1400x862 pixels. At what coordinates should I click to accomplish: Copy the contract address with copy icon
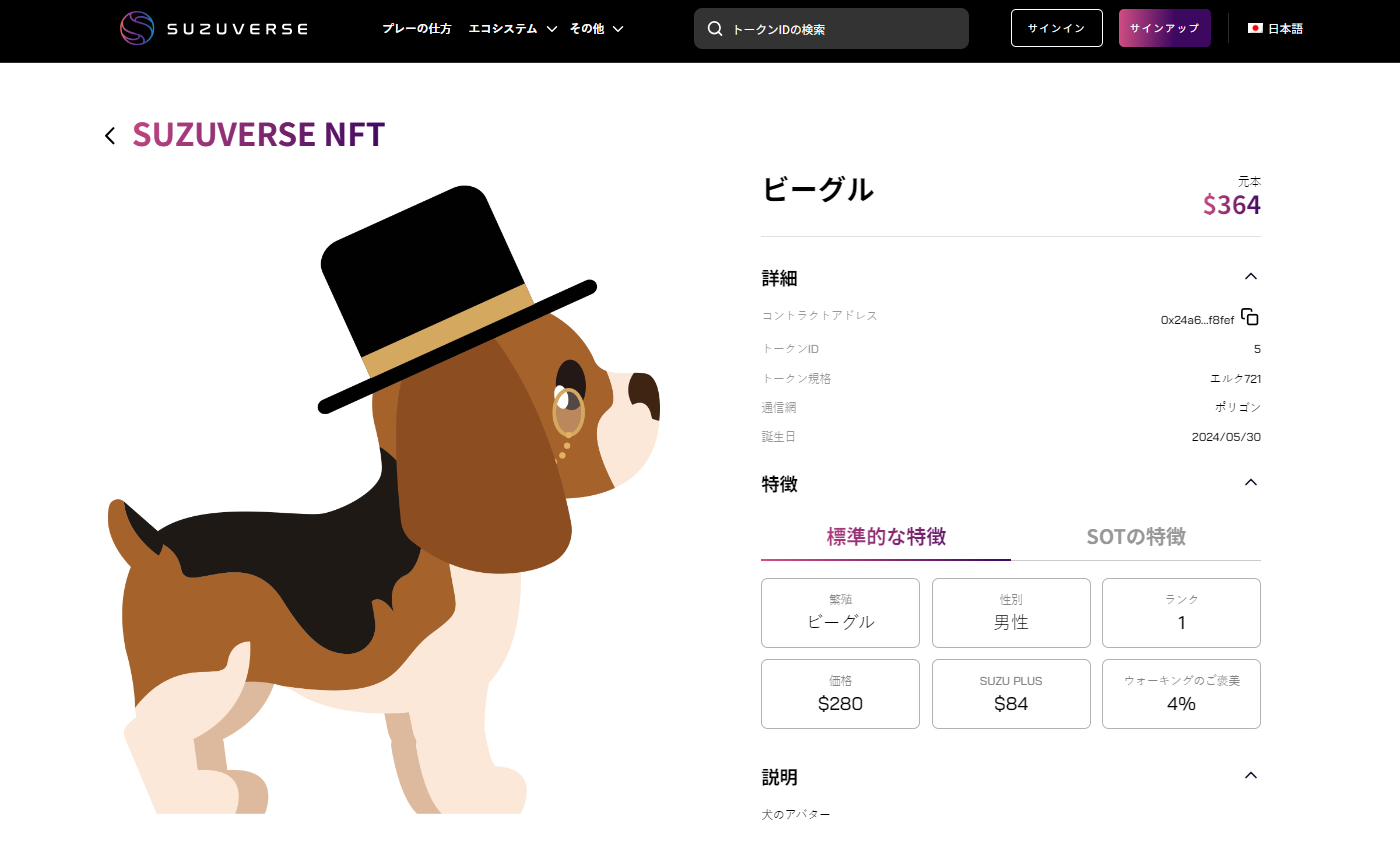(1250, 317)
